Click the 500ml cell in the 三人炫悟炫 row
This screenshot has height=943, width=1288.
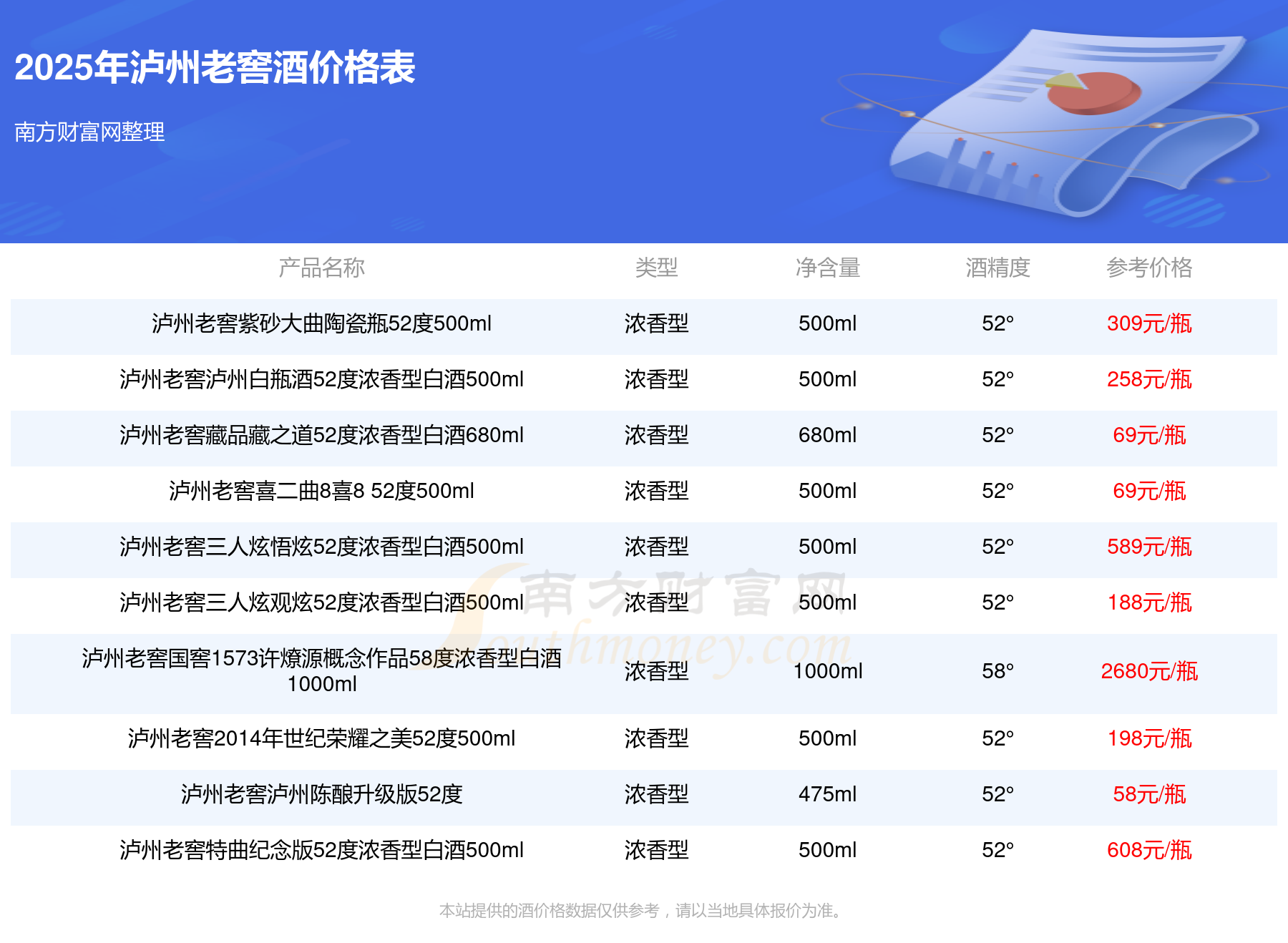click(x=828, y=547)
